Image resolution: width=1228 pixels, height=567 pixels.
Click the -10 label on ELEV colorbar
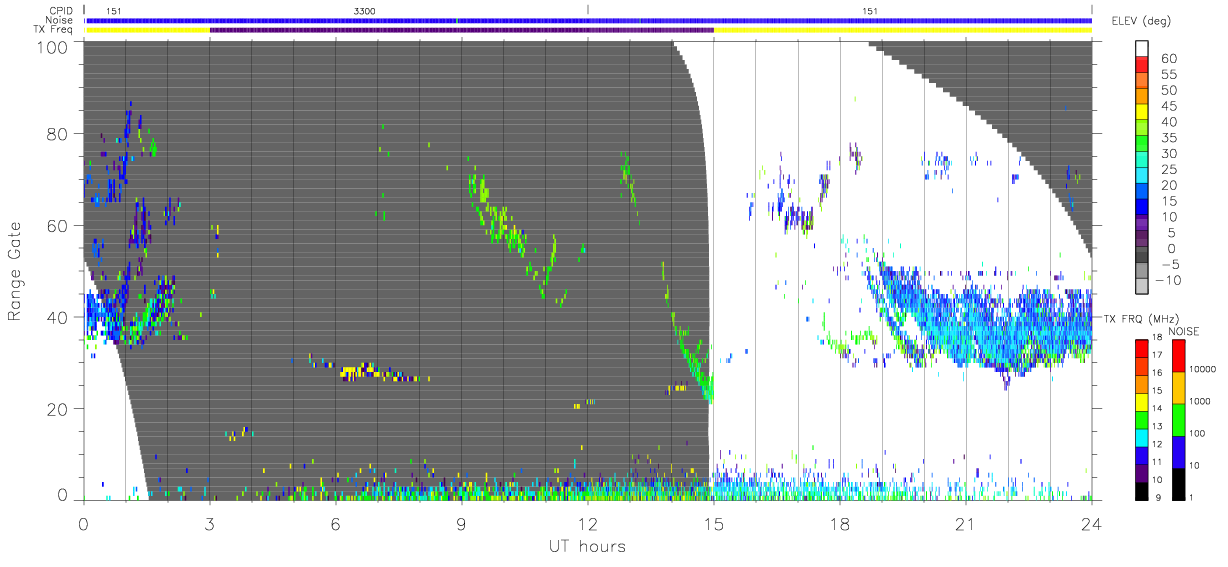1166,280
